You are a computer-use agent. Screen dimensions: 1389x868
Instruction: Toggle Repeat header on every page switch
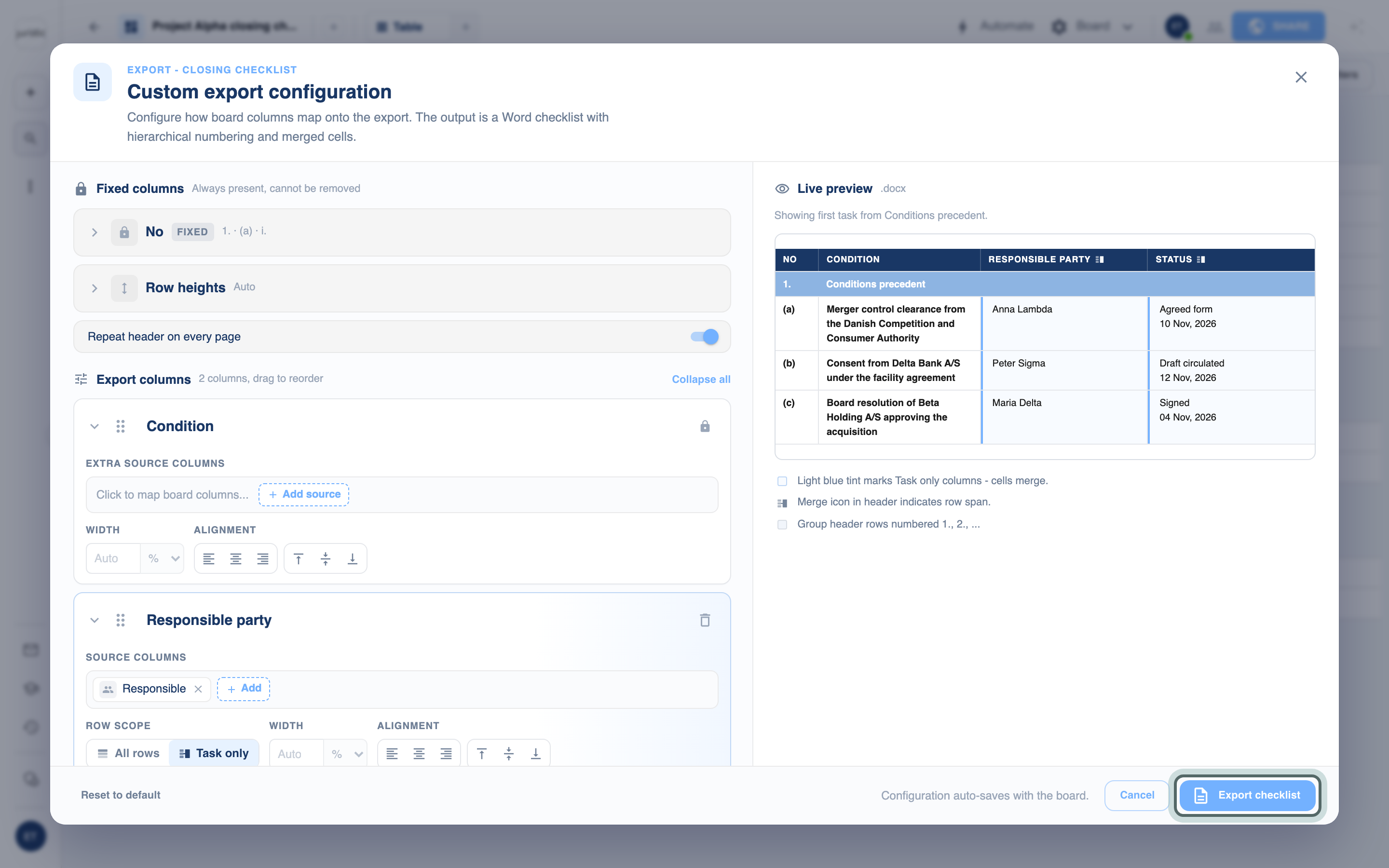coord(704,337)
